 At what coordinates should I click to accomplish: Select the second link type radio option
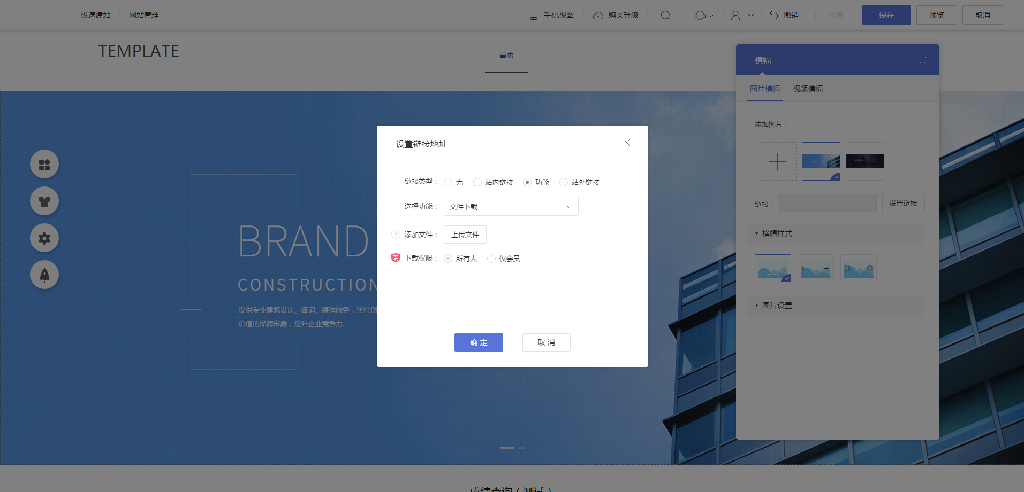477,182
